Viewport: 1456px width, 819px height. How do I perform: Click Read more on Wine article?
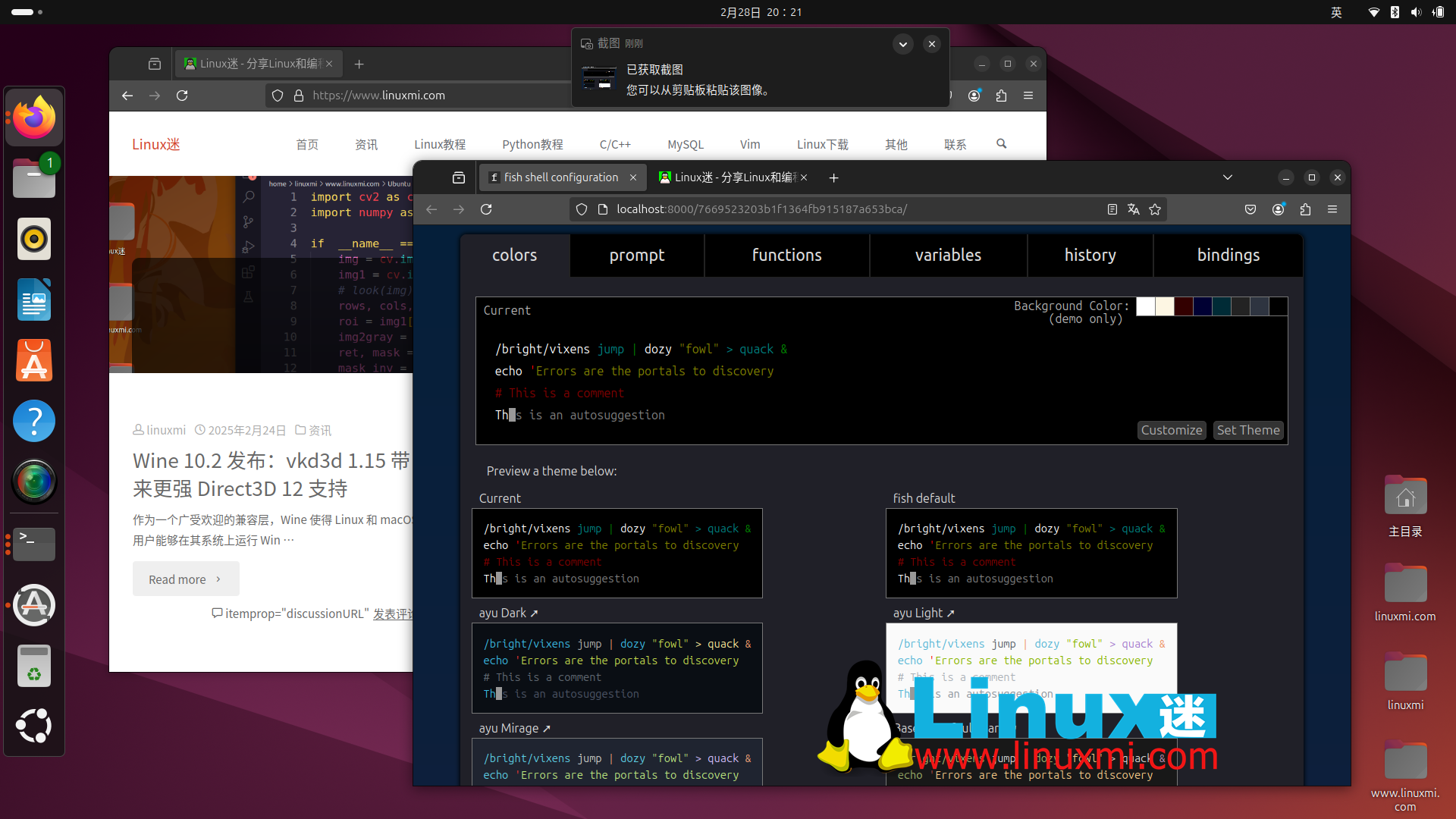point(186,579)
